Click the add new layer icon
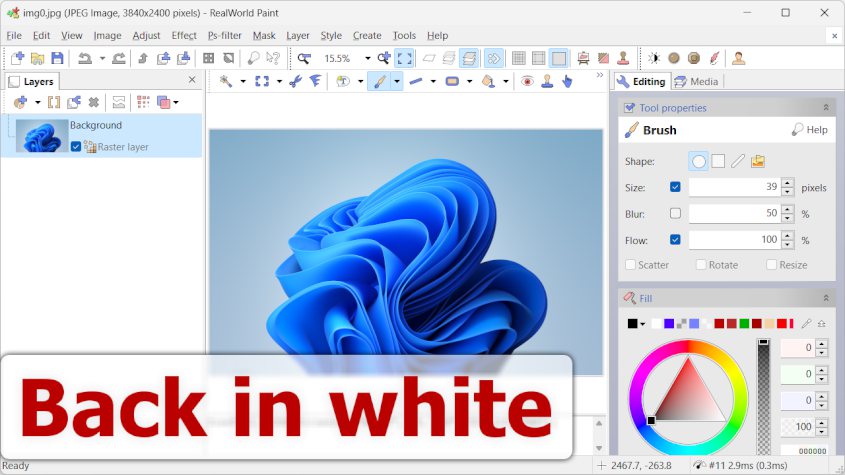This screenshot has height=475, width=845. coord(20,102)
